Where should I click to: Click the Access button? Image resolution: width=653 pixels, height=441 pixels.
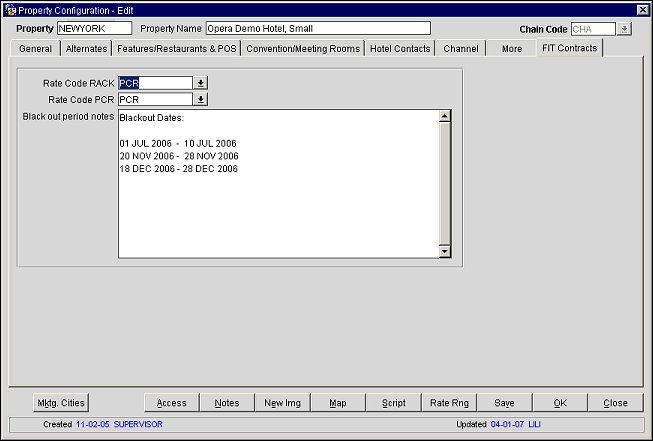pyautogui.click(x=172, y=403)
